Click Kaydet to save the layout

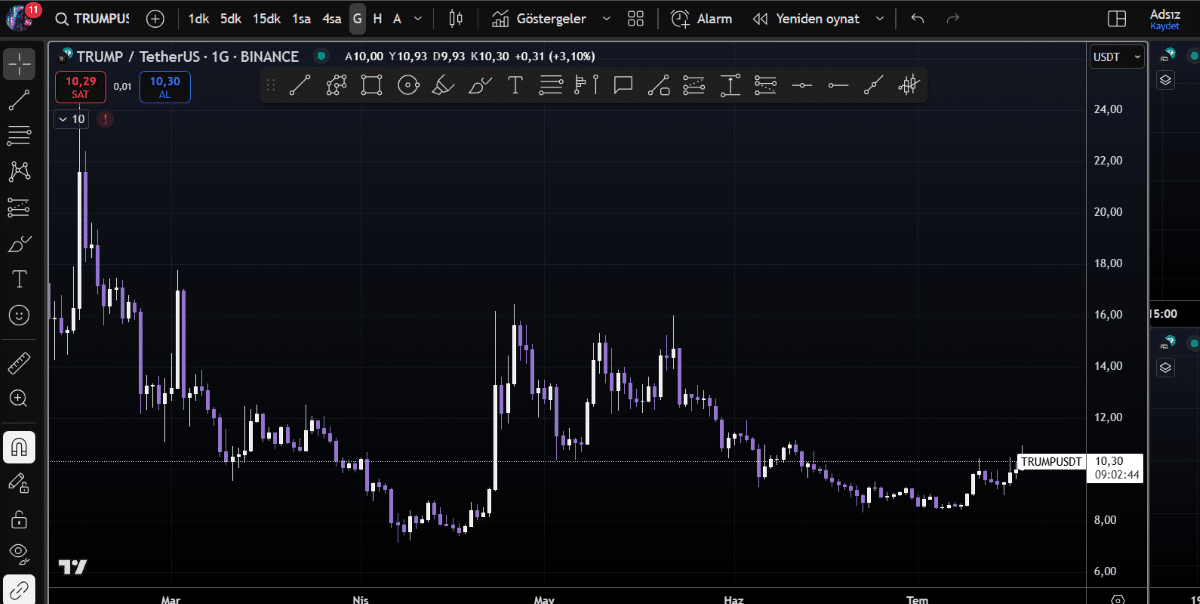click(1165, 26)
